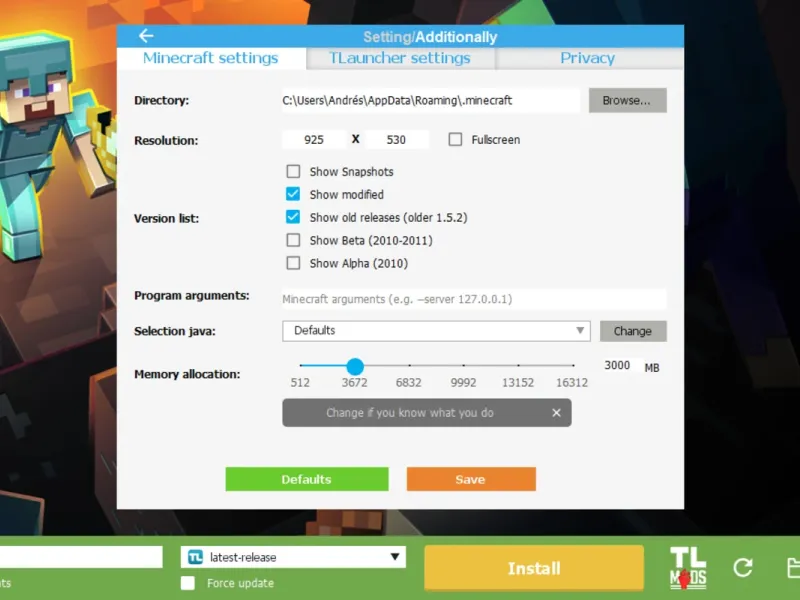Click the 13152 slider label
This screenshot has width=800, height=600.
[518, 383]
